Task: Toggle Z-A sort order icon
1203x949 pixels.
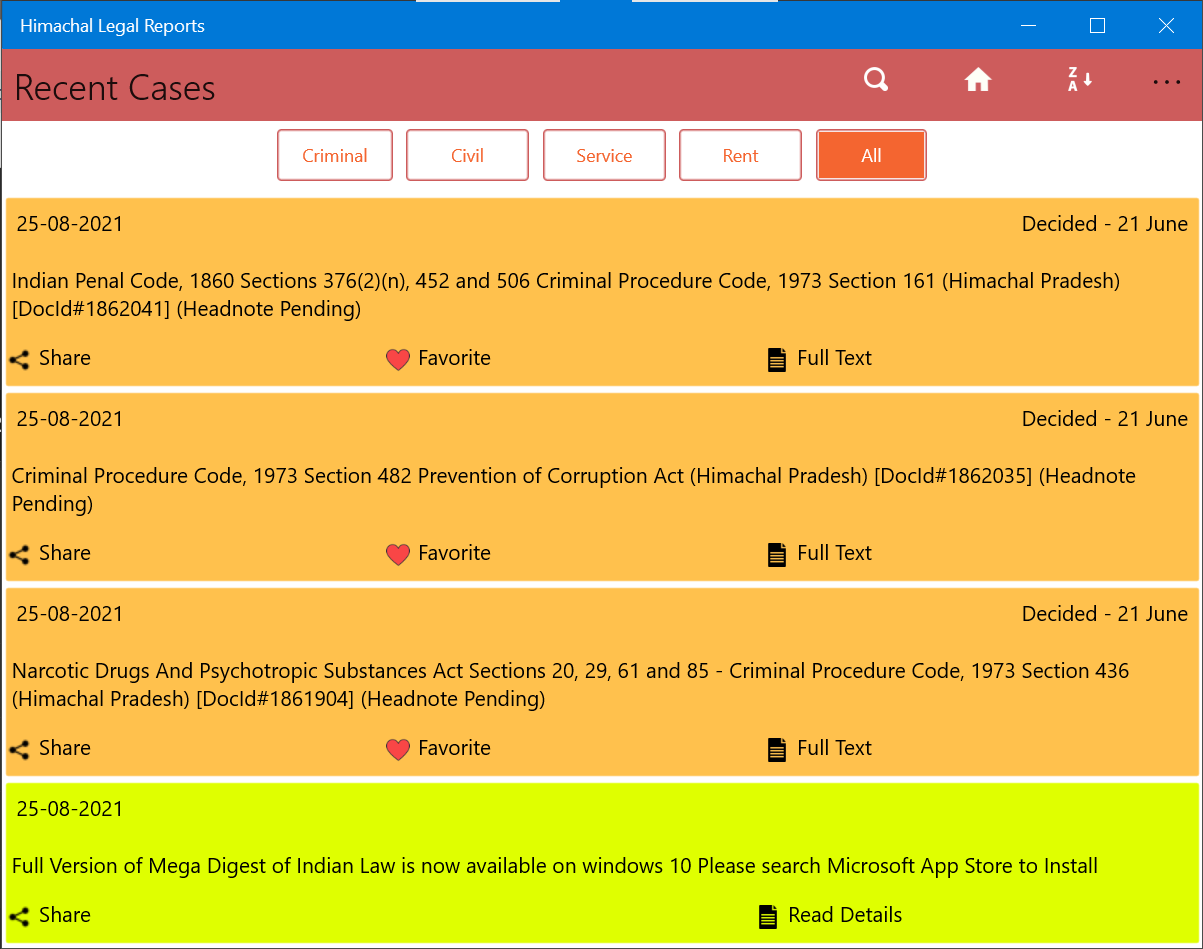Action: (1079, 80)
